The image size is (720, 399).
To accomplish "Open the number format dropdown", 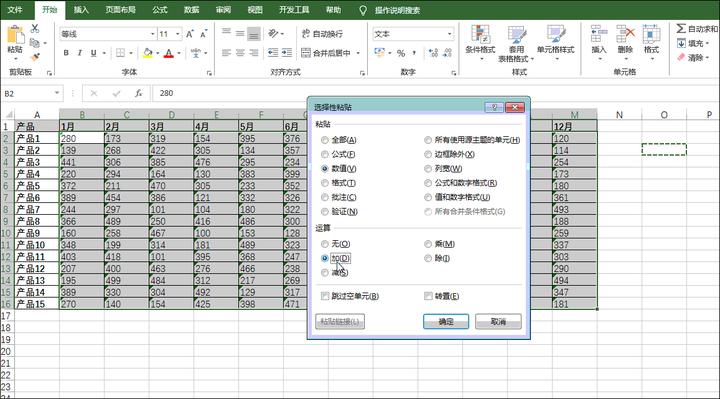I will (449, 34).
